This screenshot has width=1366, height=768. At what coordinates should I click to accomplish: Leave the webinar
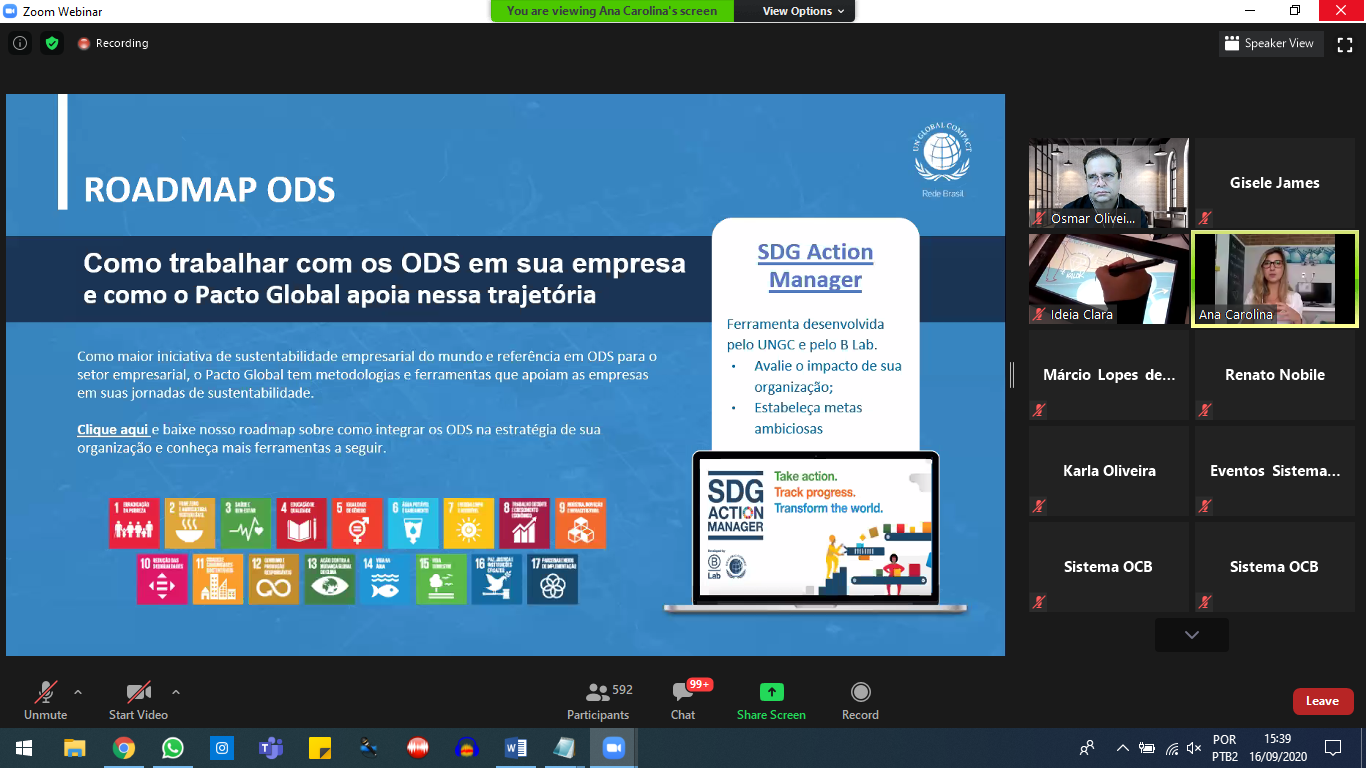pos(1323,701)
